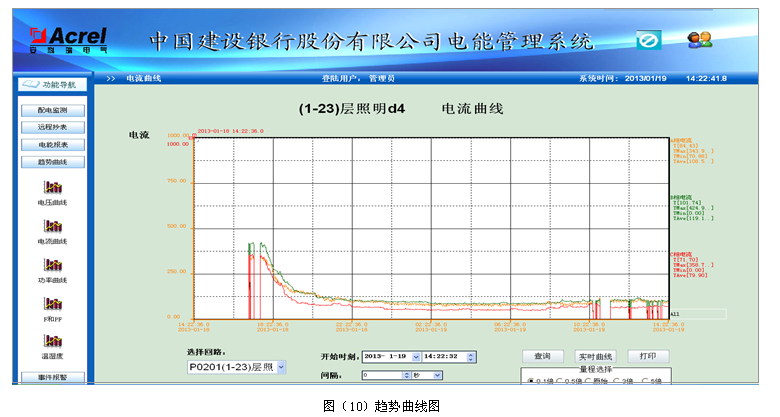
Task: Click the 功能导航 book icon
Action: [x=31, y=85]
